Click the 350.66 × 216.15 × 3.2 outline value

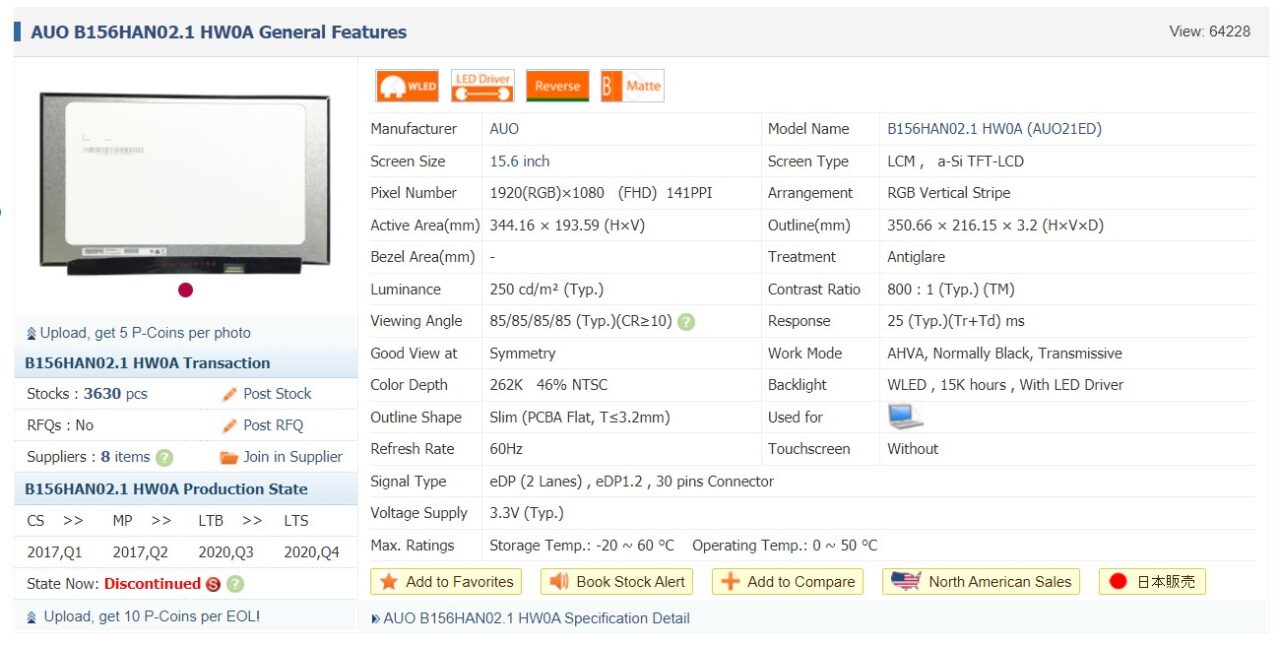click(995, 225)
